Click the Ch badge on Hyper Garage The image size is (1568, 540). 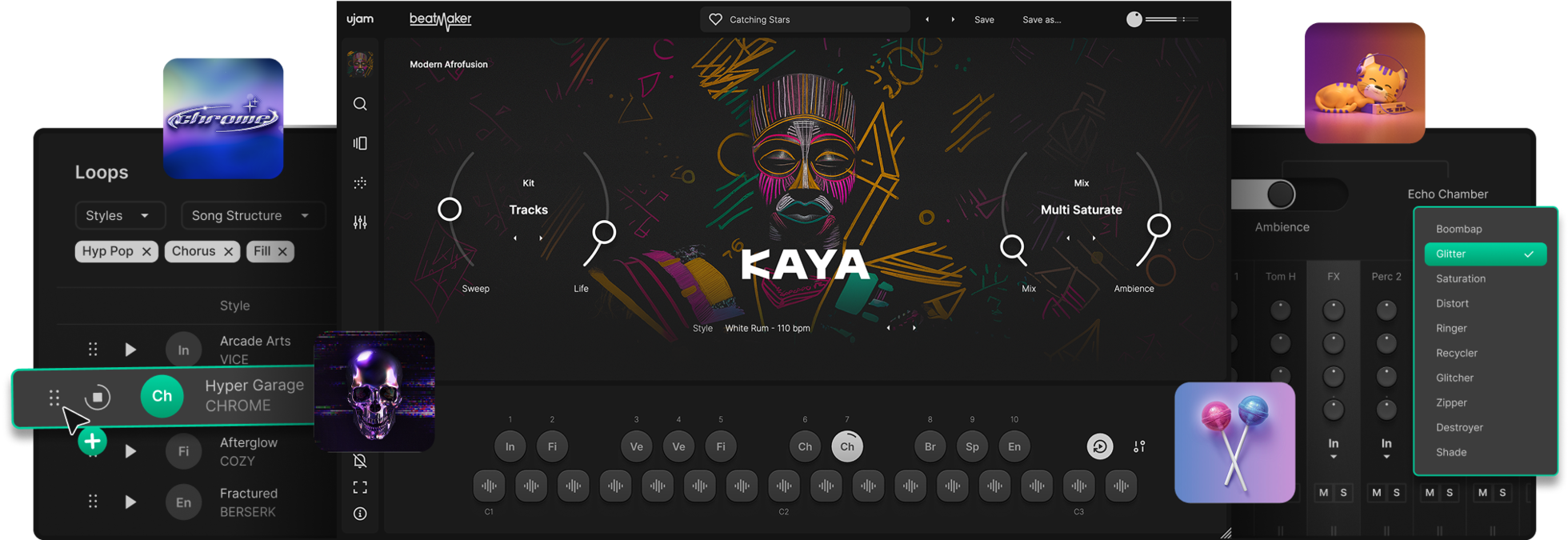[x=162, y=396]
